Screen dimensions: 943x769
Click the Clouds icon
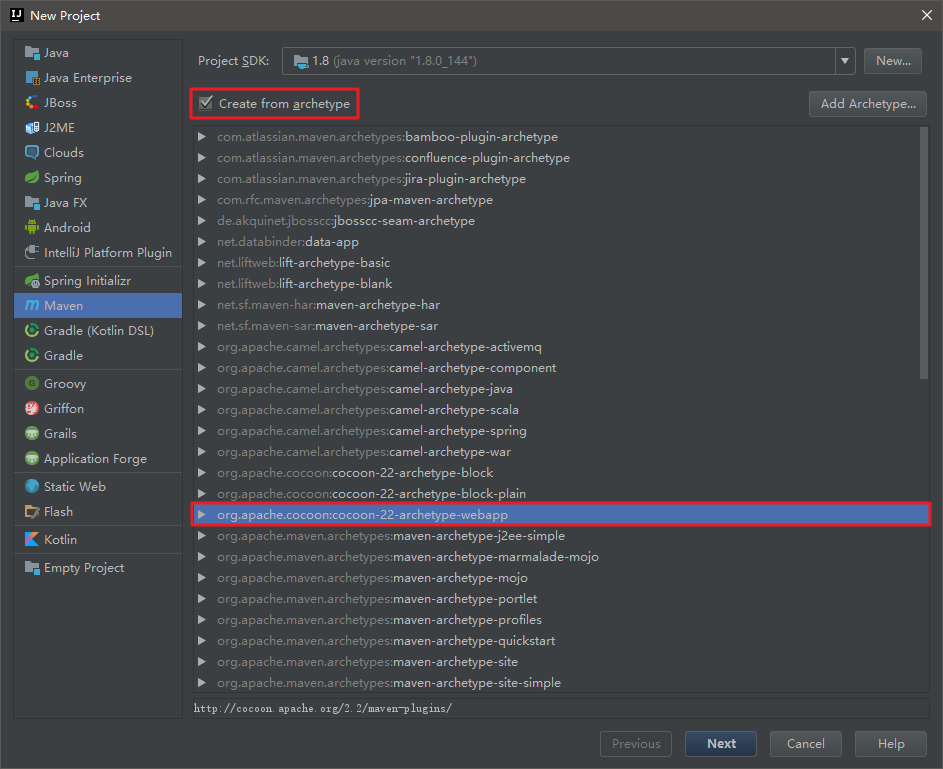point(32,153)
